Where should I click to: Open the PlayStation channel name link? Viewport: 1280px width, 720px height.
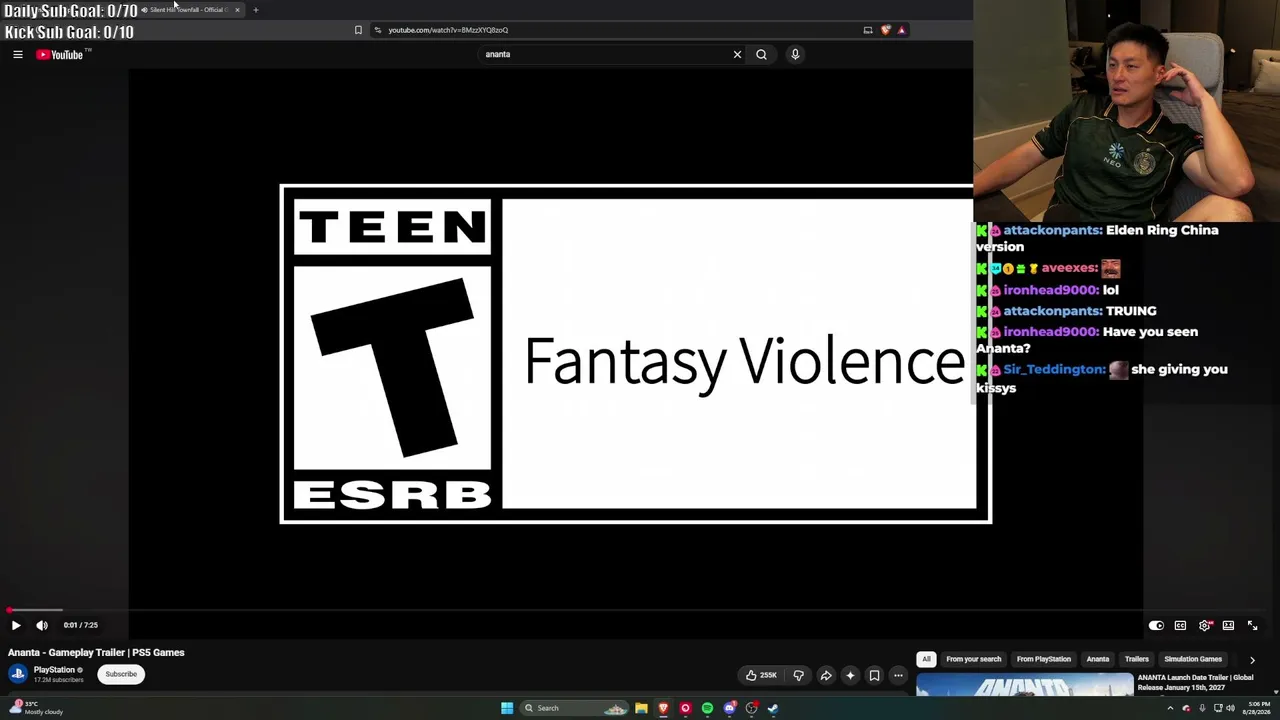click(54, 670)
